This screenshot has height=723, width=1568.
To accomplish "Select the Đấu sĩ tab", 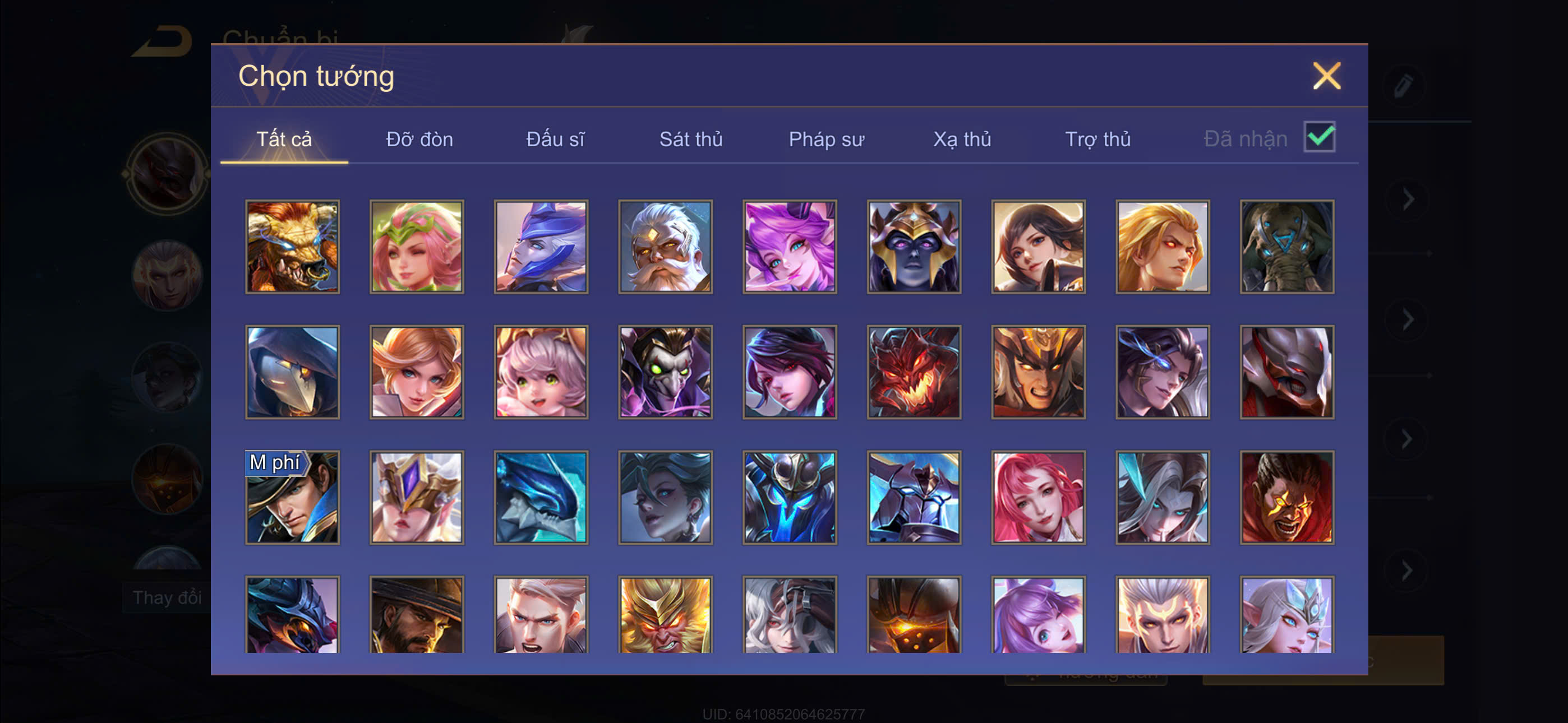I will click(x=555, y=139).
